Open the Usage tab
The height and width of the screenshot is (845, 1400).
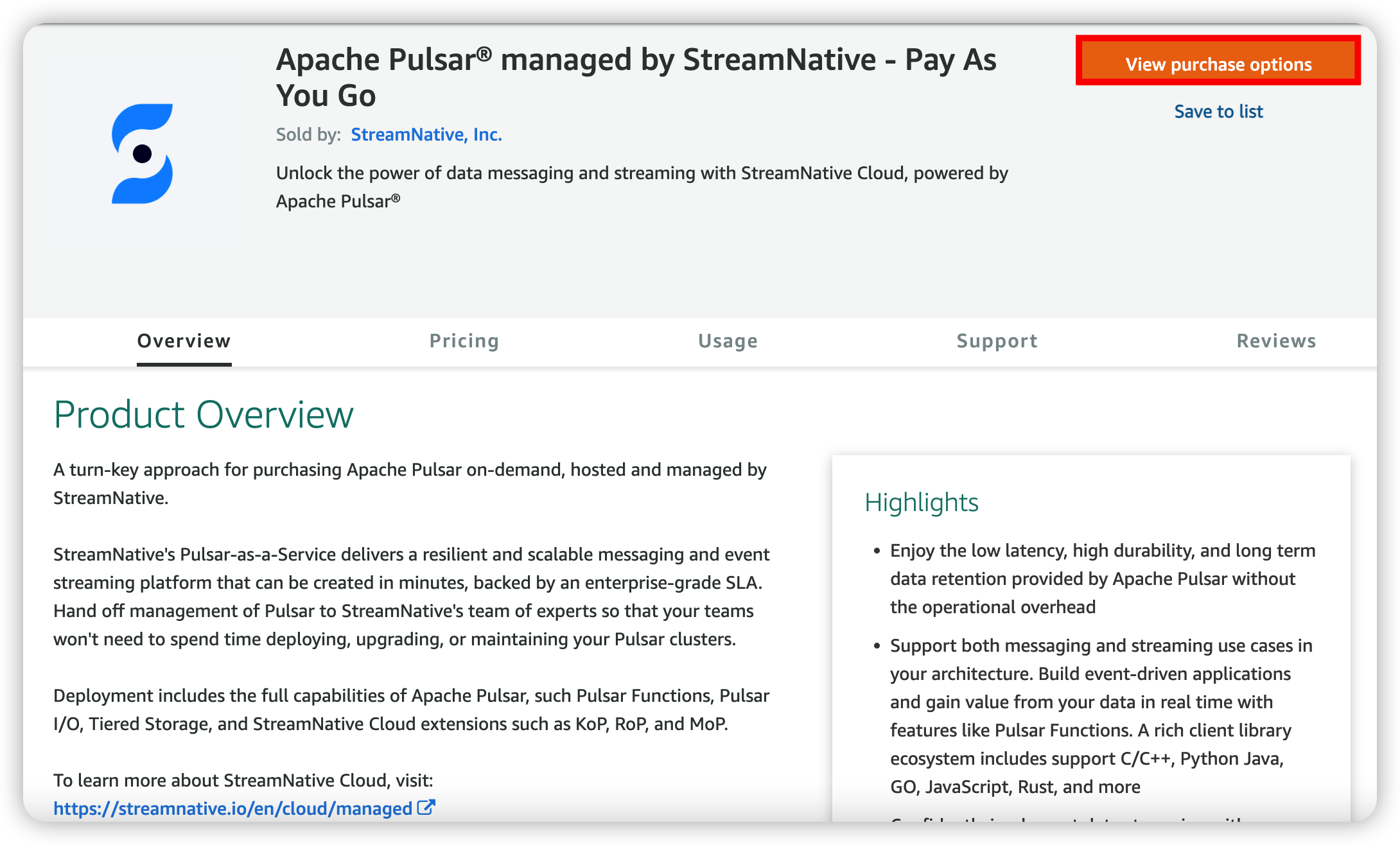click(728, 341)
